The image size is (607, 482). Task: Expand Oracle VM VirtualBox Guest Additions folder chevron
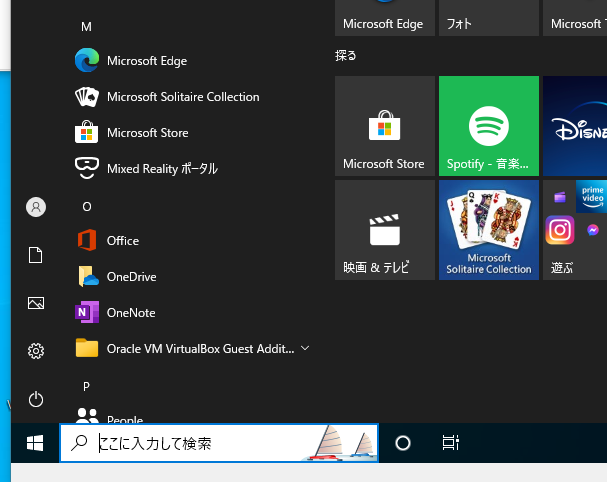(x=305, y=348)
